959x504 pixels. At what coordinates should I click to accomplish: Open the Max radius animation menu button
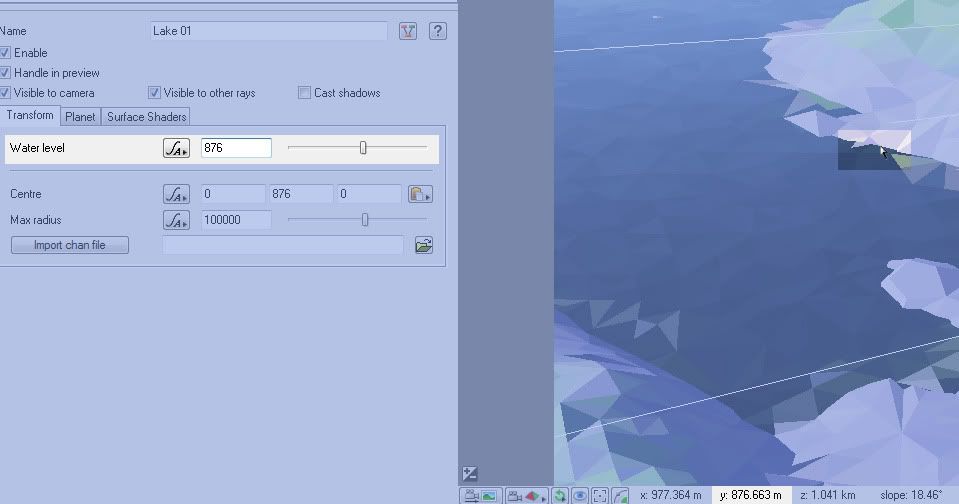(176, 220)
